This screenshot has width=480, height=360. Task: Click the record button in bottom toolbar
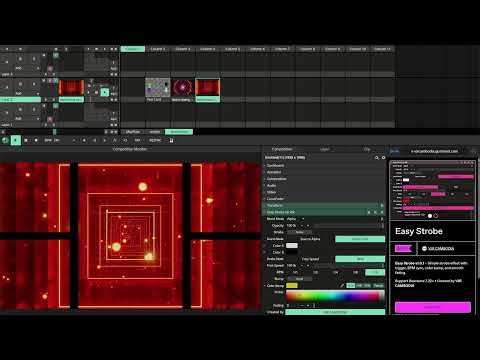(x=36, y=140)
